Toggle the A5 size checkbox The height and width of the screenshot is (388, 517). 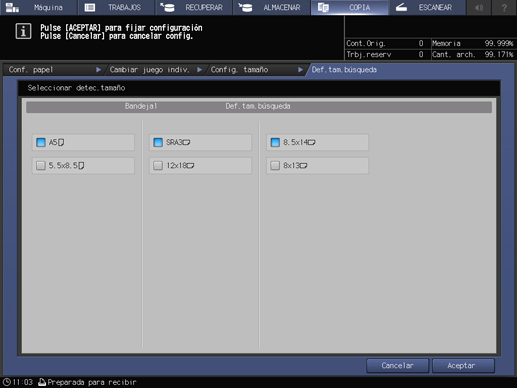(x=41, y=142)
